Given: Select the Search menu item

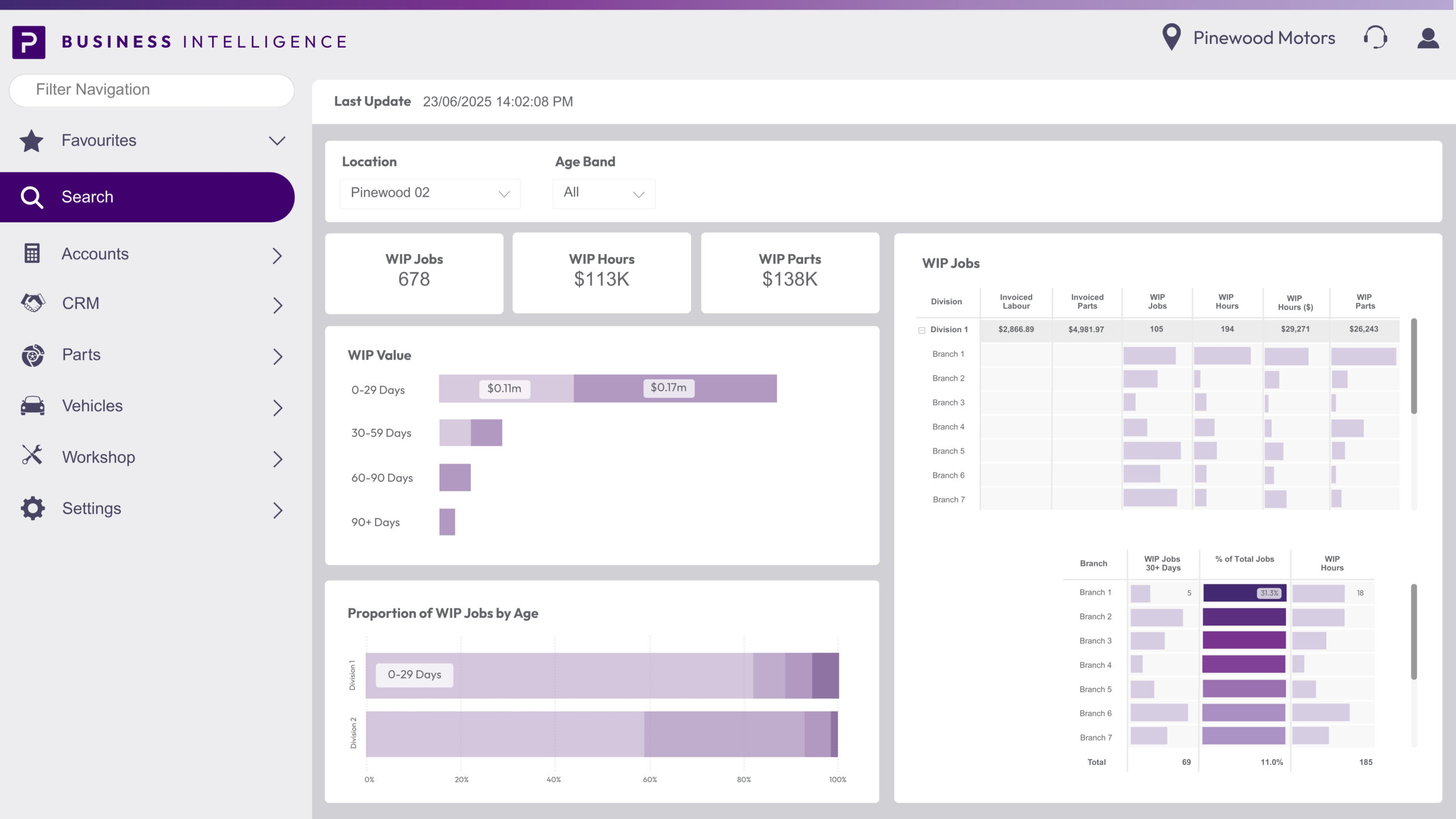Looking at the screenshot, I should tap(147, 197).
